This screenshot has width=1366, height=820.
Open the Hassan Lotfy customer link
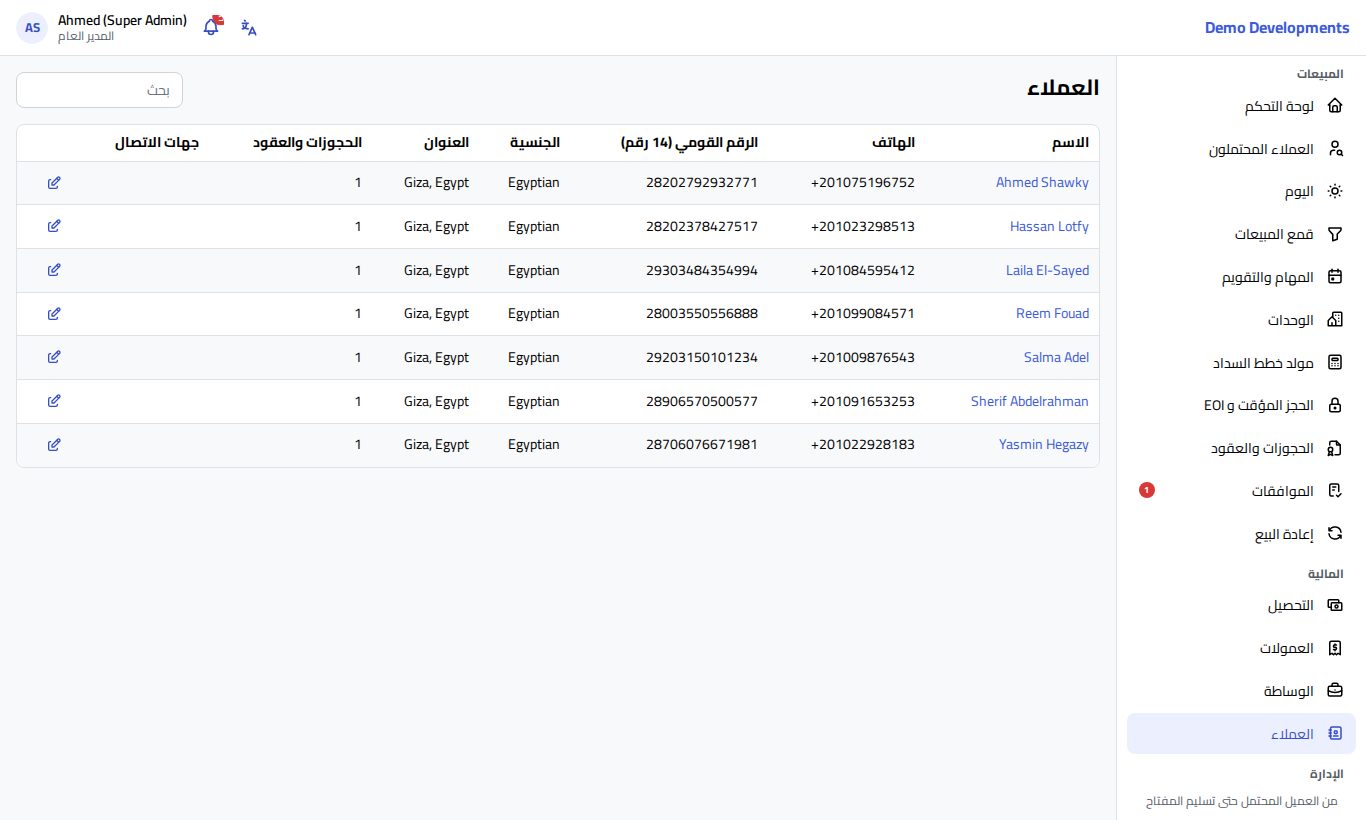point(1049,226)
